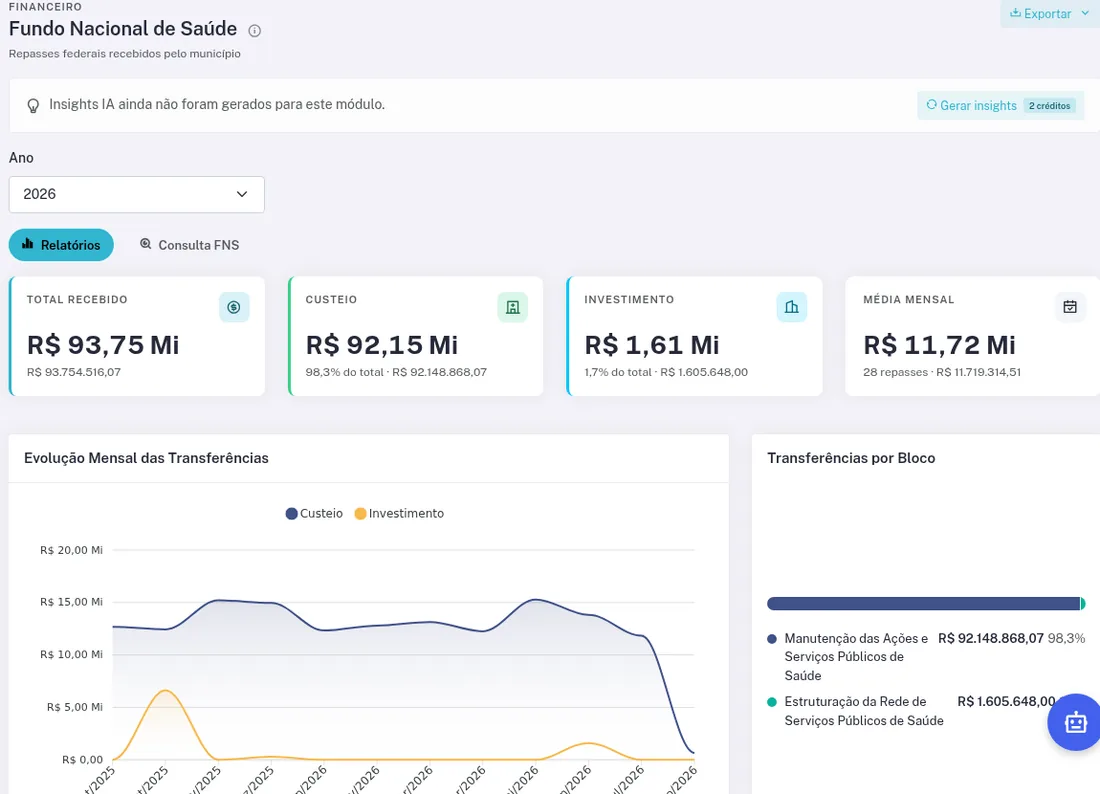Click the bar chart icon in Relatórios tab

[x=28, y=244]
